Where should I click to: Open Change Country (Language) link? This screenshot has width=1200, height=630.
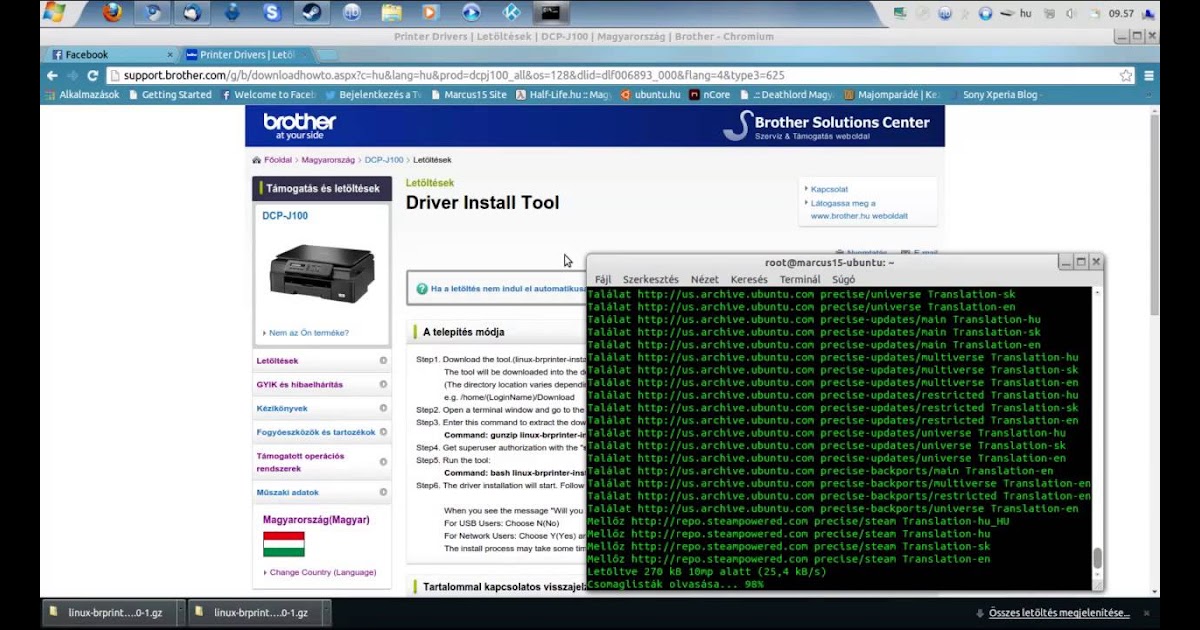coord(322,573)
